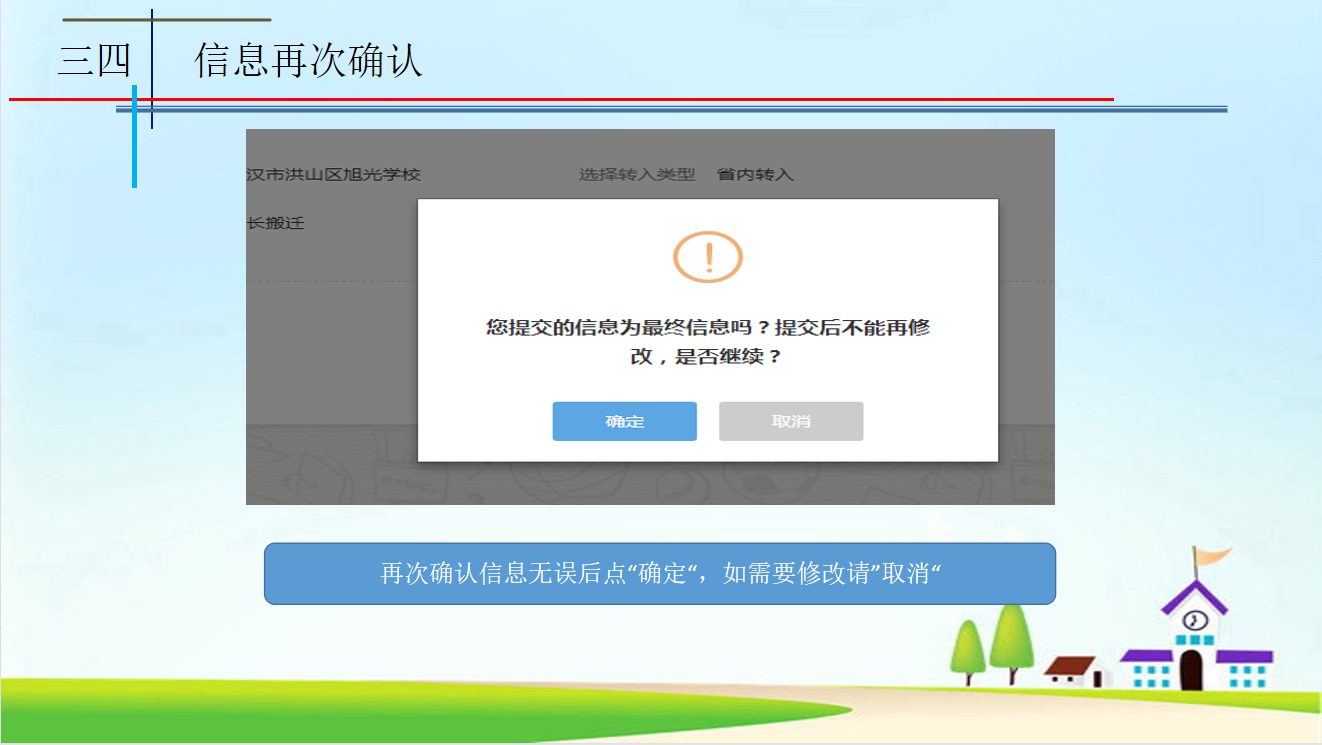Click the small red-roofed house
This screenshot has height=745, width=1322.
(x=1074, y=670)
